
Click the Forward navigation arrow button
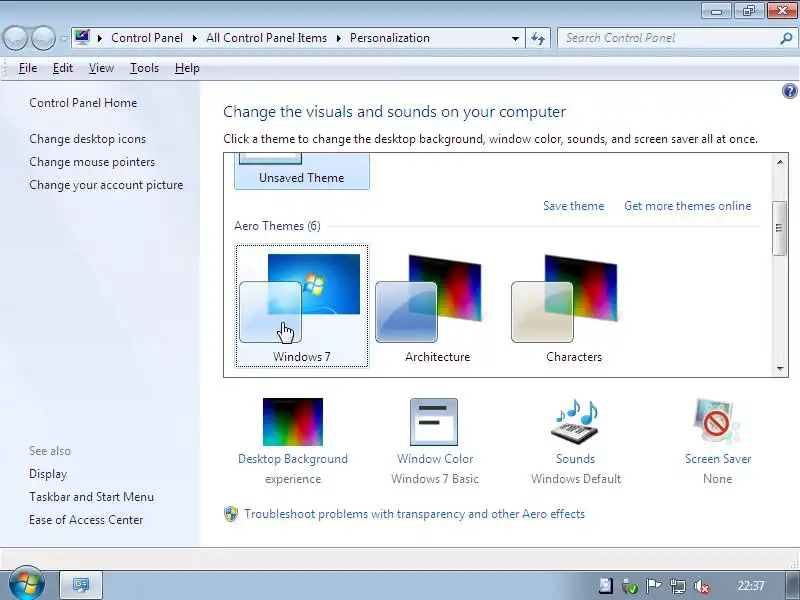(43, 38)
